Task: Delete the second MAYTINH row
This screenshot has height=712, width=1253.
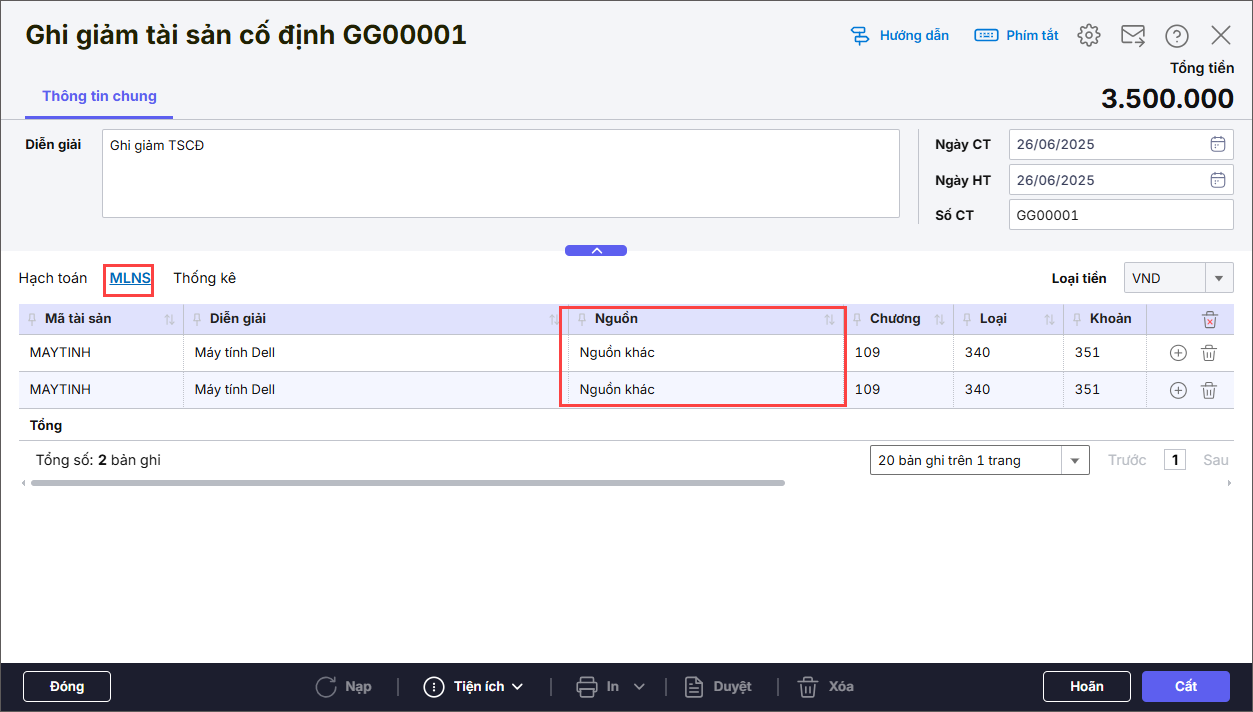Action: [x=1208, y=390]
